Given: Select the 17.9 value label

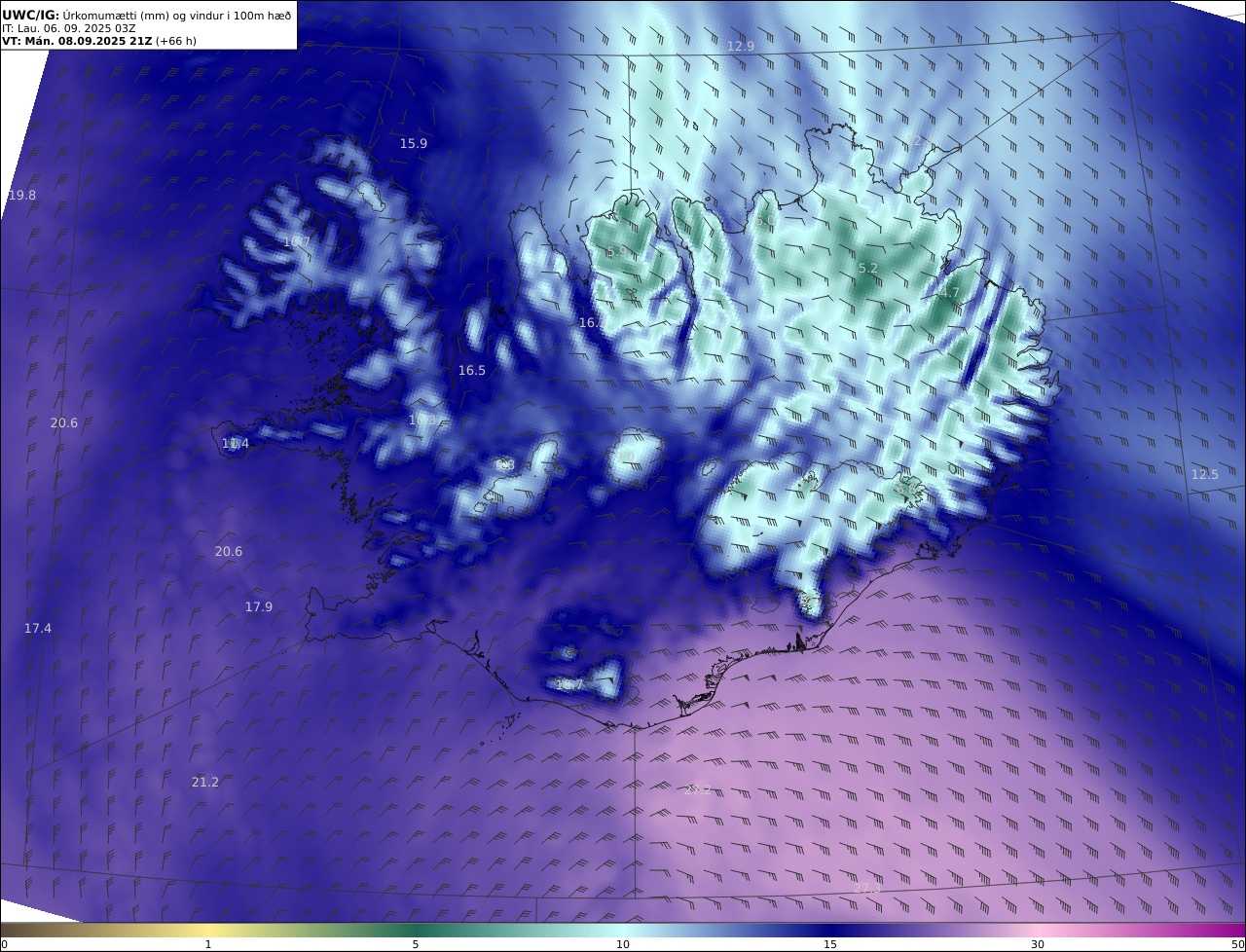Looking at the screenshot, I should point(259,606).
